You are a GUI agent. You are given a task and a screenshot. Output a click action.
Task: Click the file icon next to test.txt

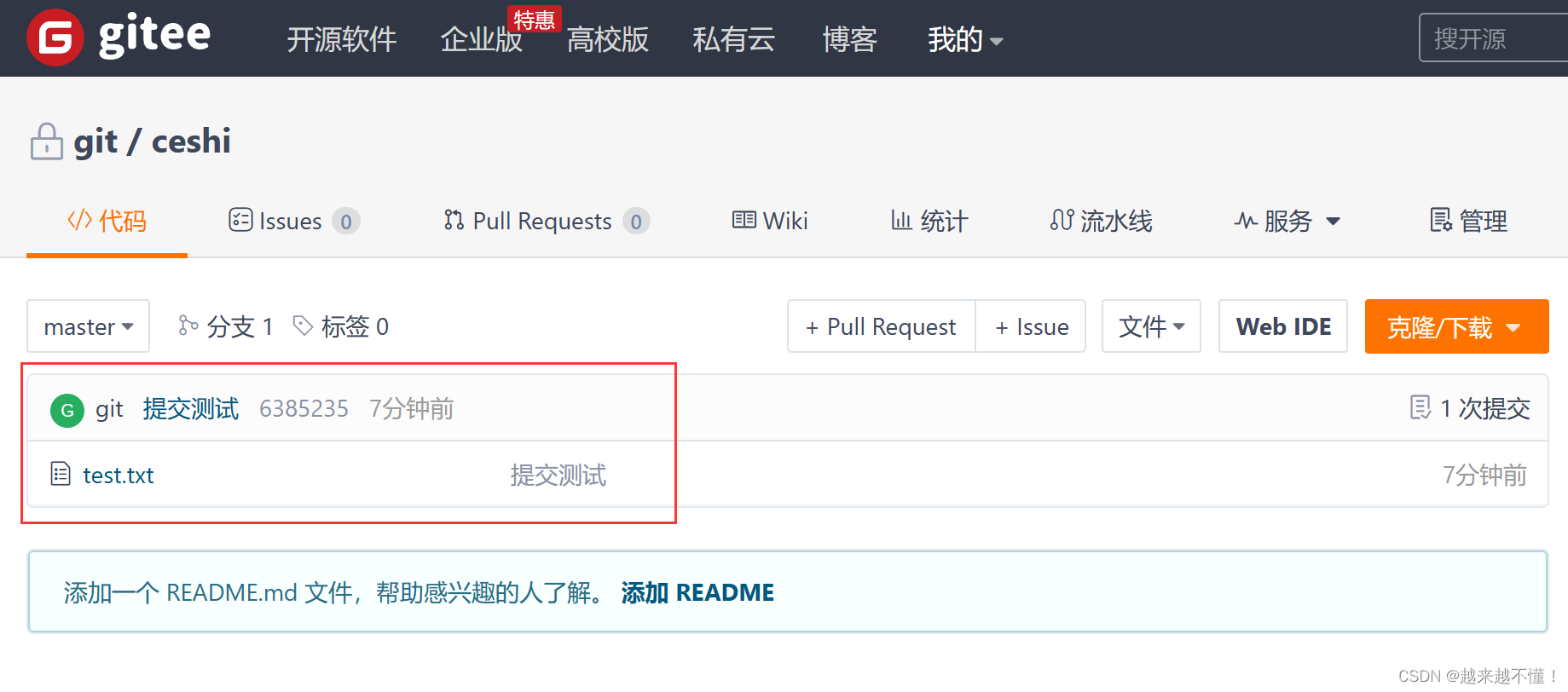point(61,473)
